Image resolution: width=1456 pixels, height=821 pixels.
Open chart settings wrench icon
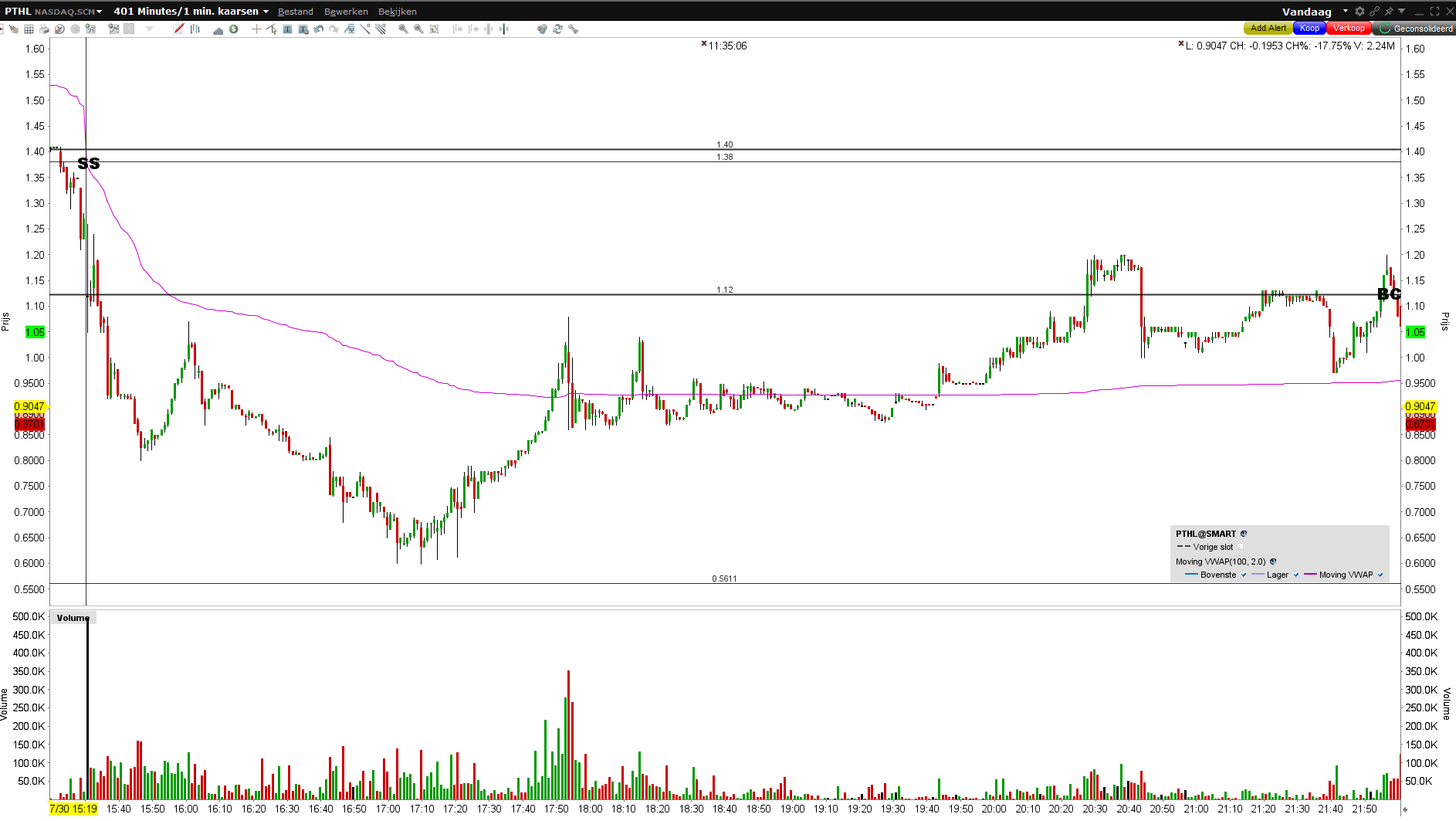click(x=573, y=29)
